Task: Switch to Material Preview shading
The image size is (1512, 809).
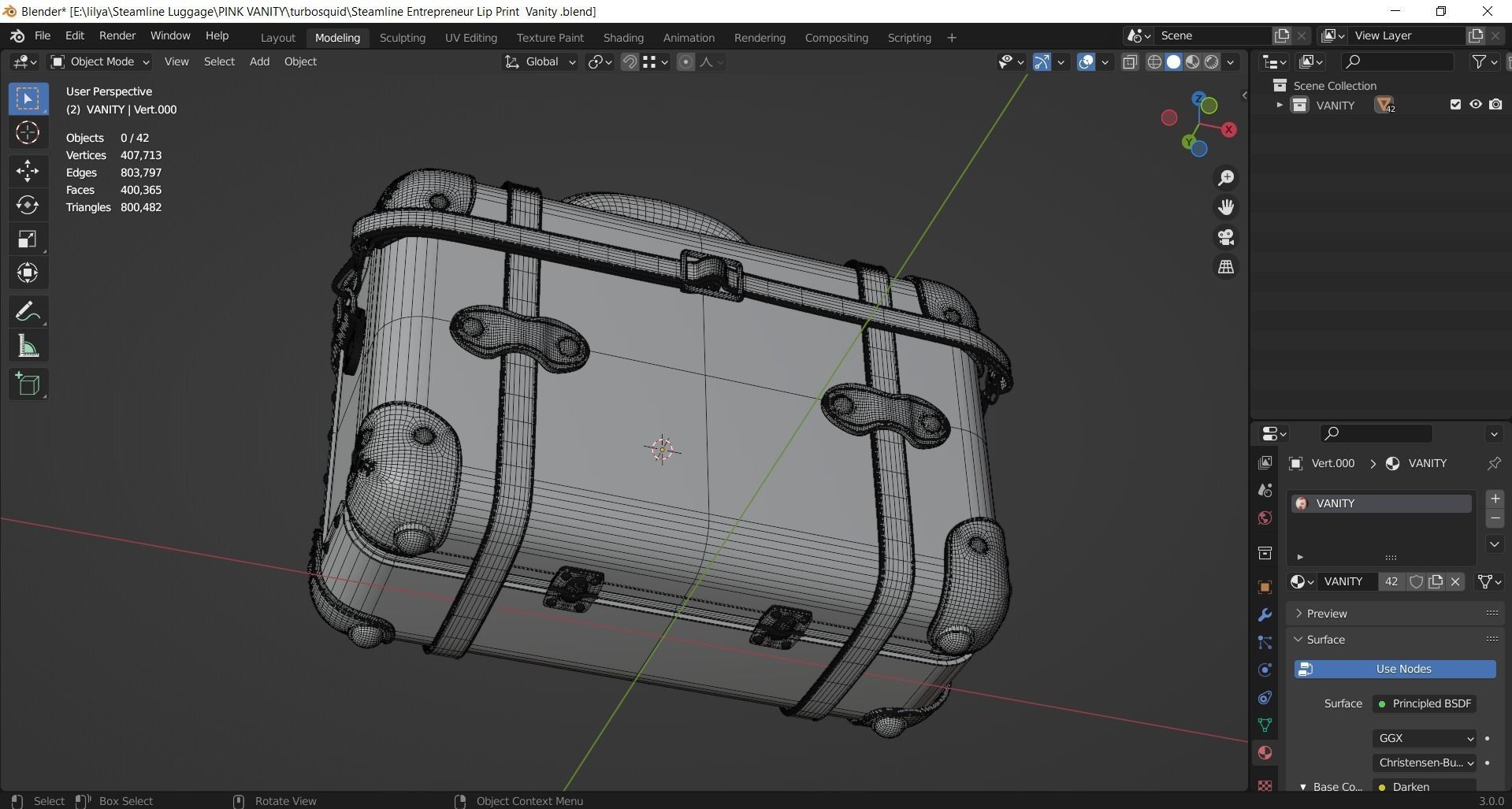Action: point(1192,61)
